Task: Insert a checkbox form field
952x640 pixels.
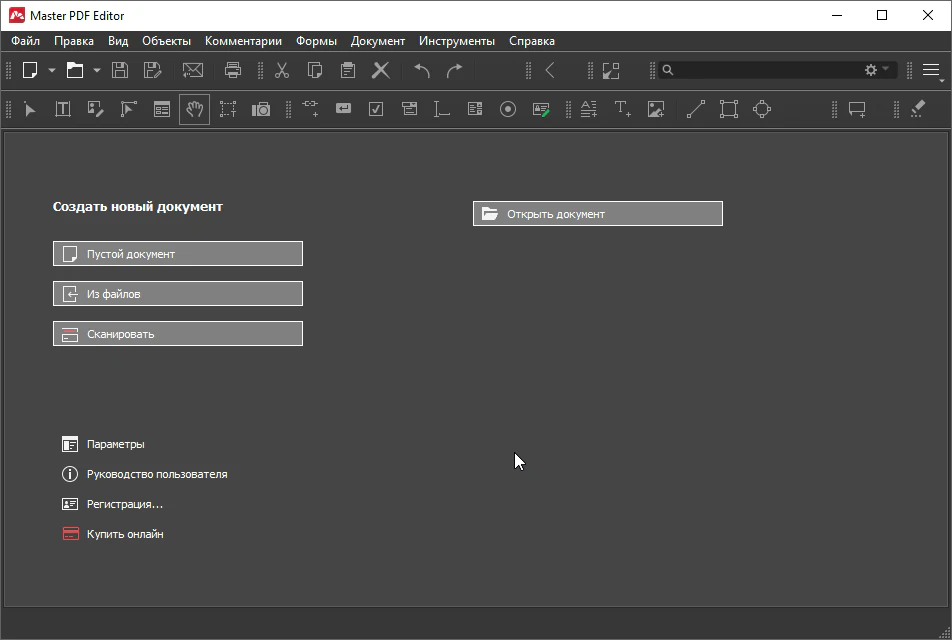Action: tap(376, 109)
